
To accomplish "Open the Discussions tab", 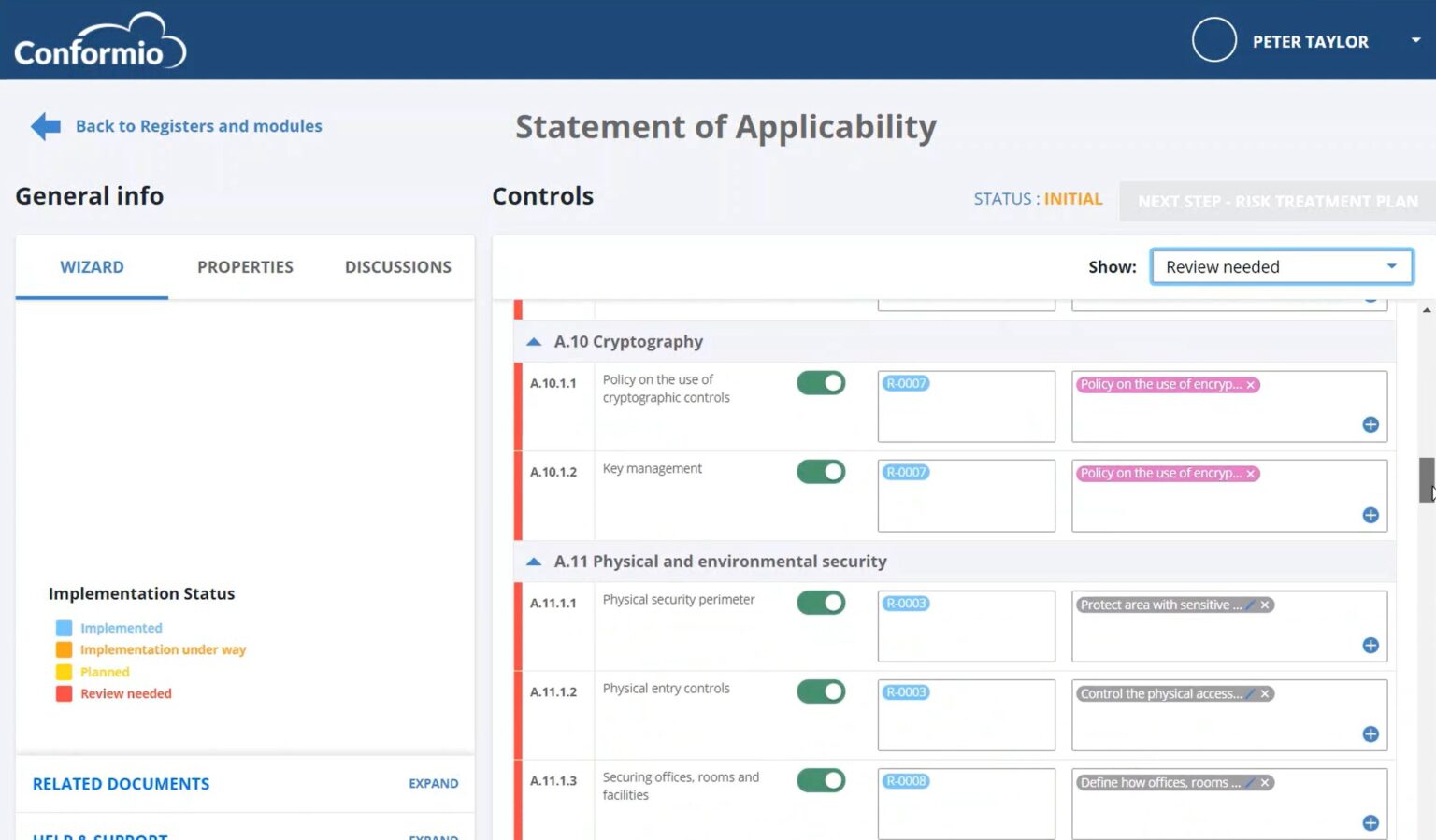I will (398, 267).
